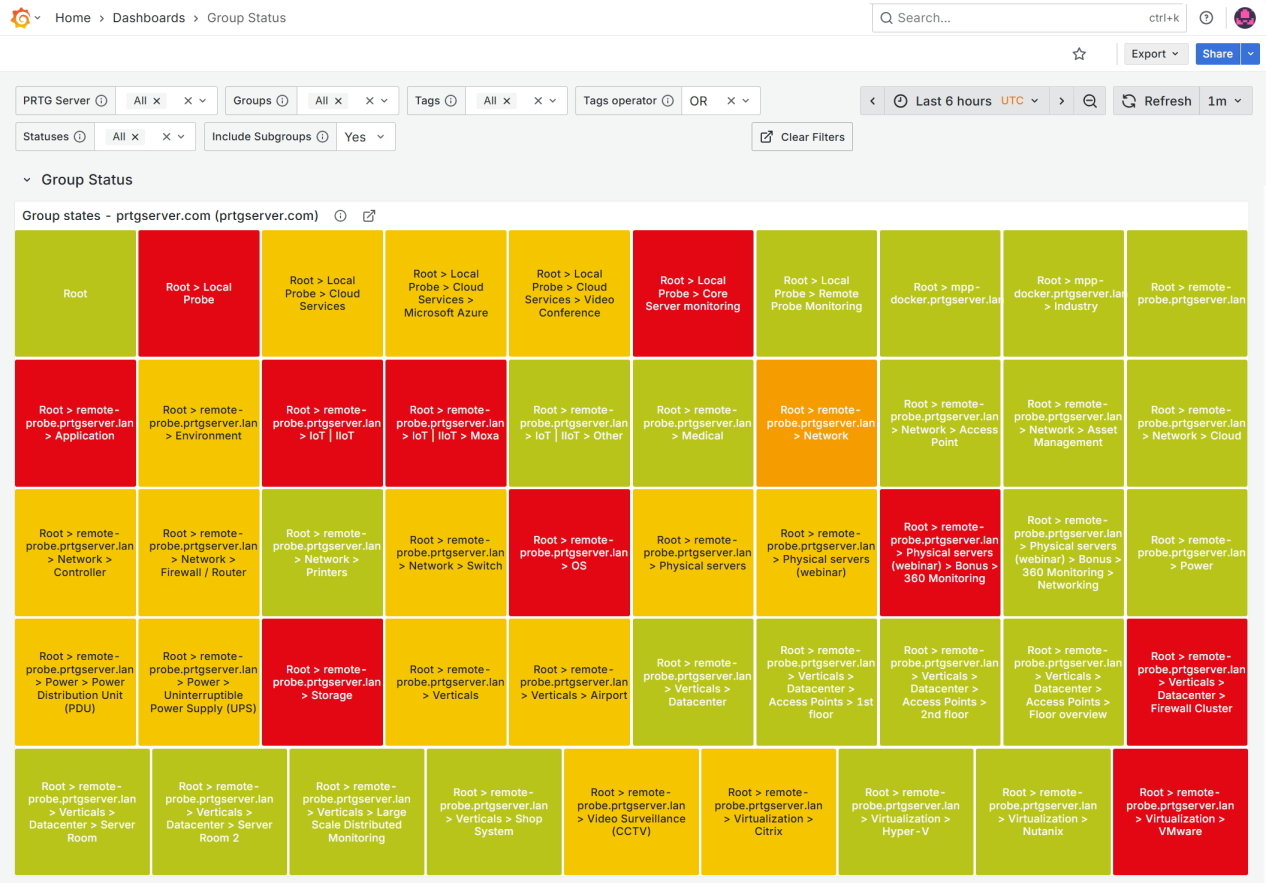Click info icon on Group states panel title
This screenshot has width=1266, height=883.
[340, 215]
